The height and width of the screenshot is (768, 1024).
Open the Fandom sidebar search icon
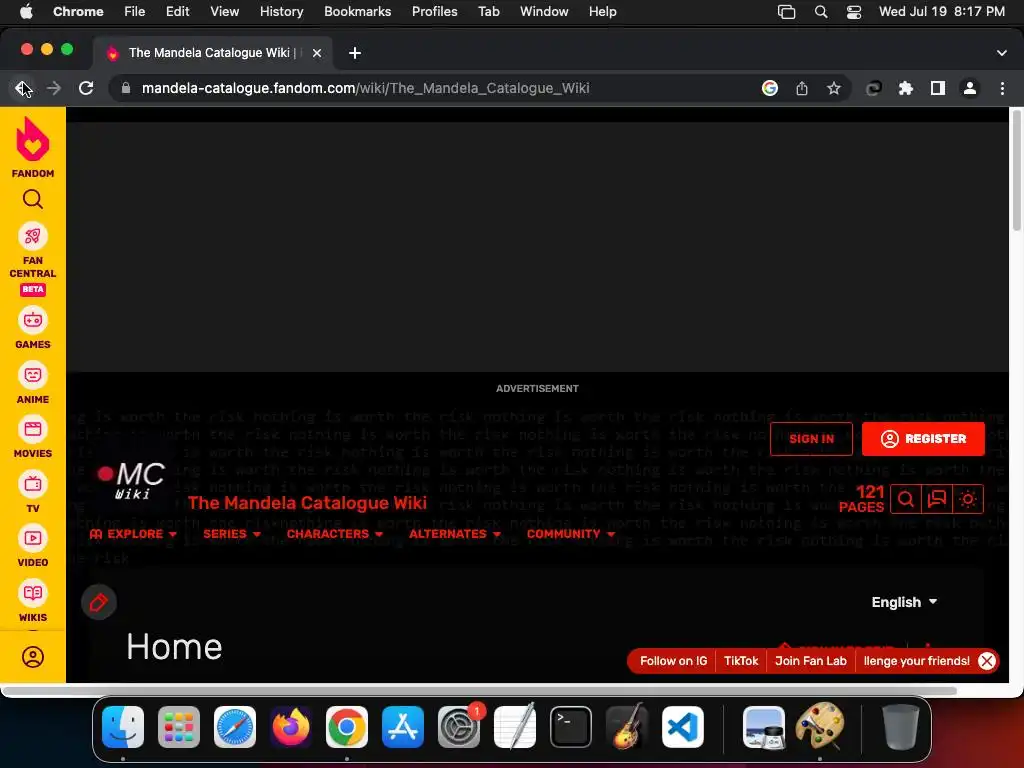pyautogui.click(x=33, y=199)
